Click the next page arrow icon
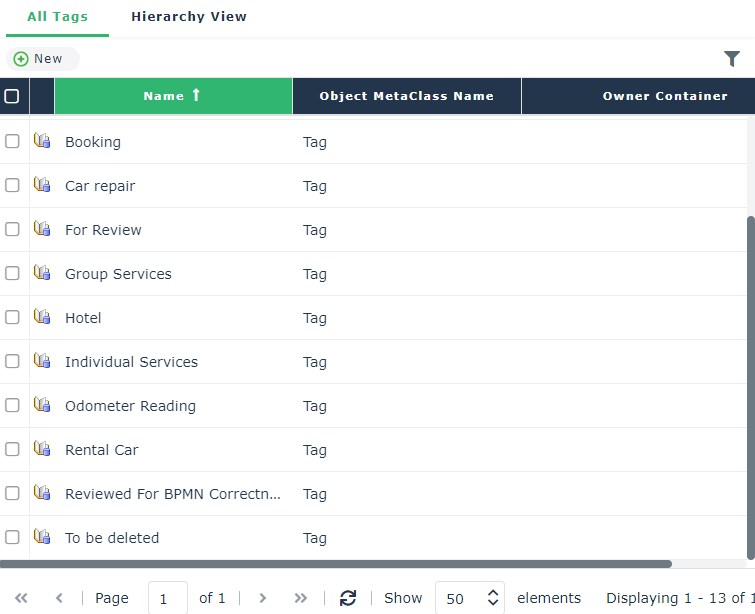 tap(263, 598)
